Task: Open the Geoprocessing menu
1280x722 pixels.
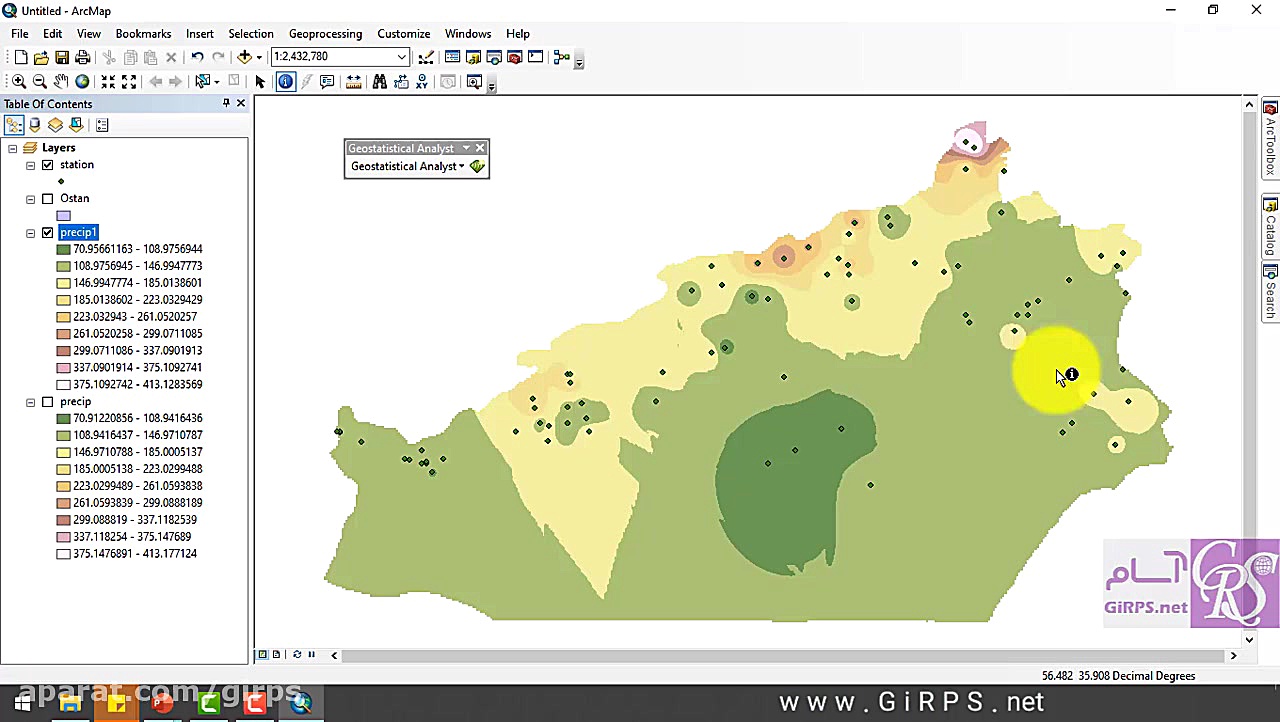Action: pos(325,34)
